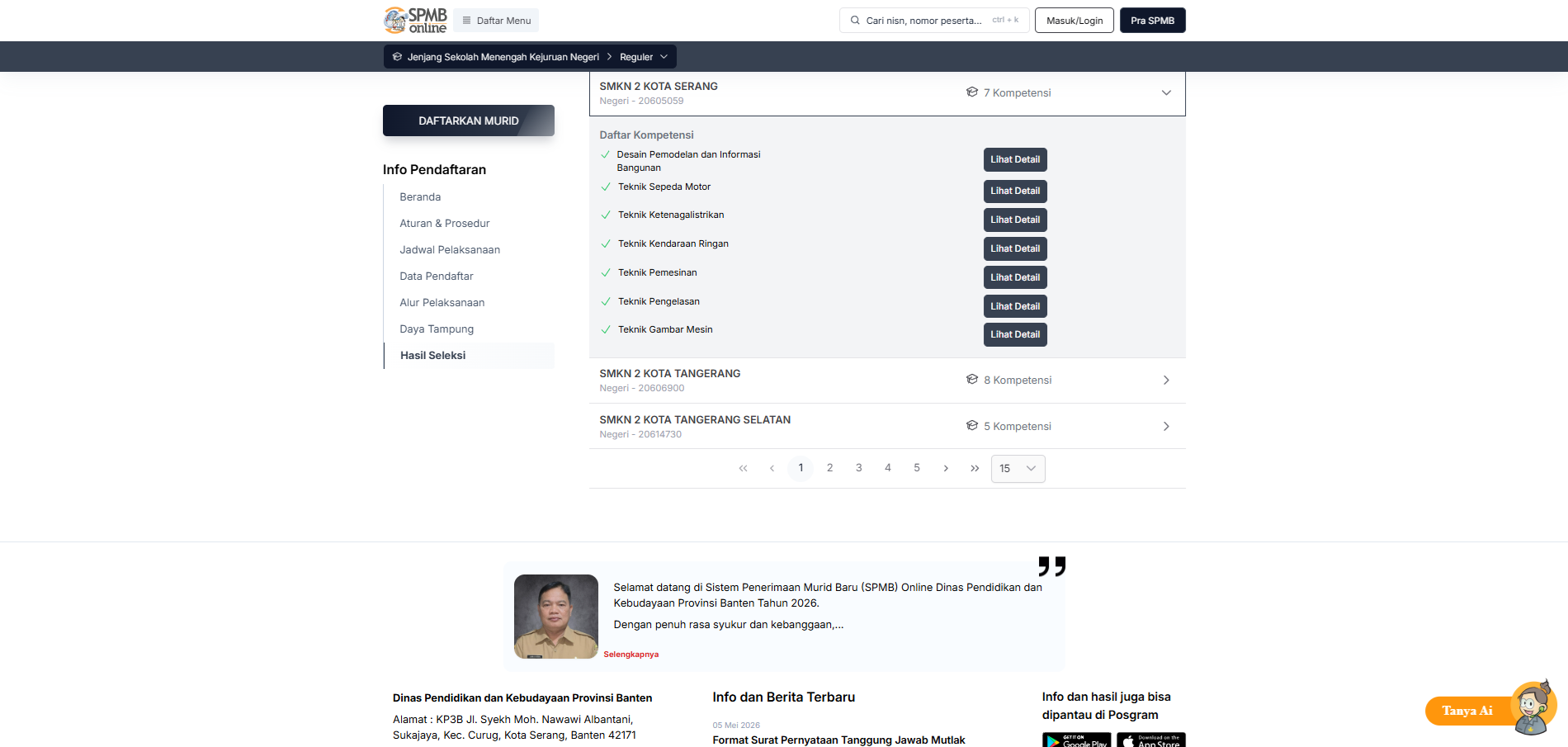Go to page 2
This screenshot has width=1568, height=747.
[829, 468]
